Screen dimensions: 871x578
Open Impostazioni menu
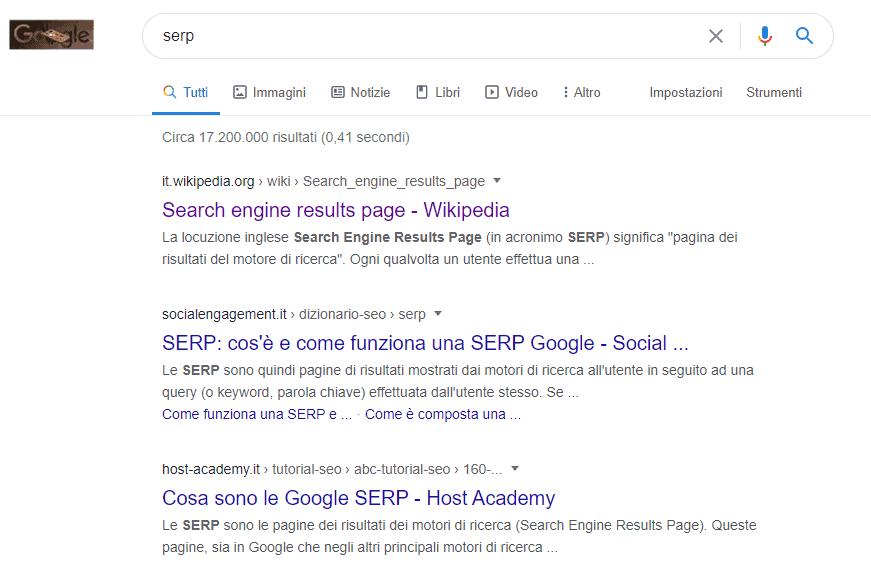pos(686,92)
